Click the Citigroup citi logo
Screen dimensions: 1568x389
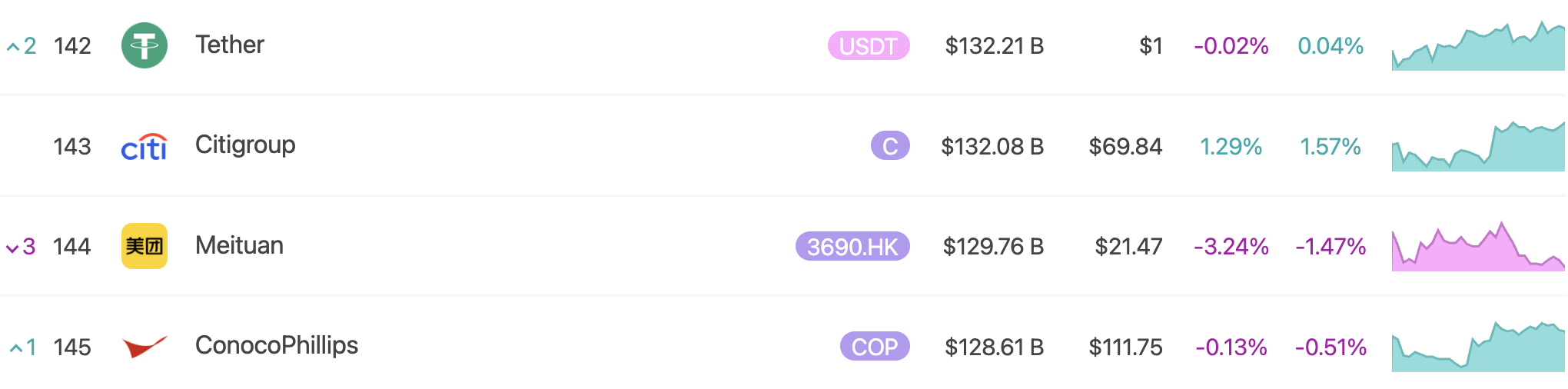point(145,147)
